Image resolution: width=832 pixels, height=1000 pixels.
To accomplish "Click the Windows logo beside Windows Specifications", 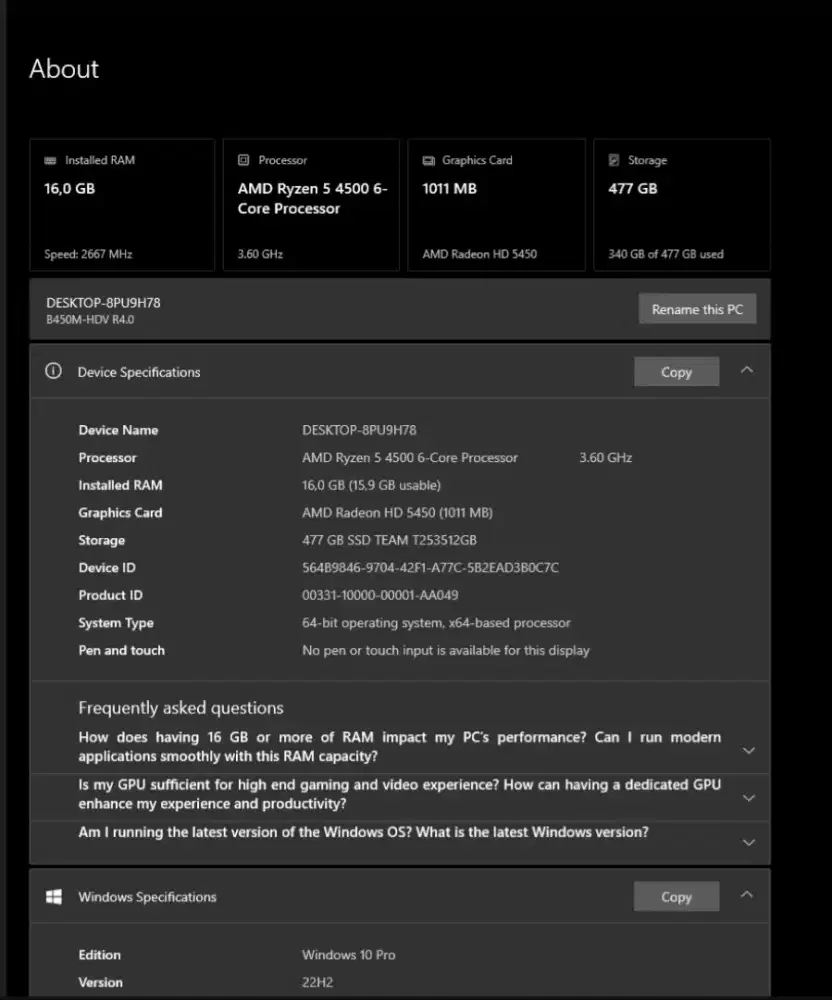I will 53,896.
